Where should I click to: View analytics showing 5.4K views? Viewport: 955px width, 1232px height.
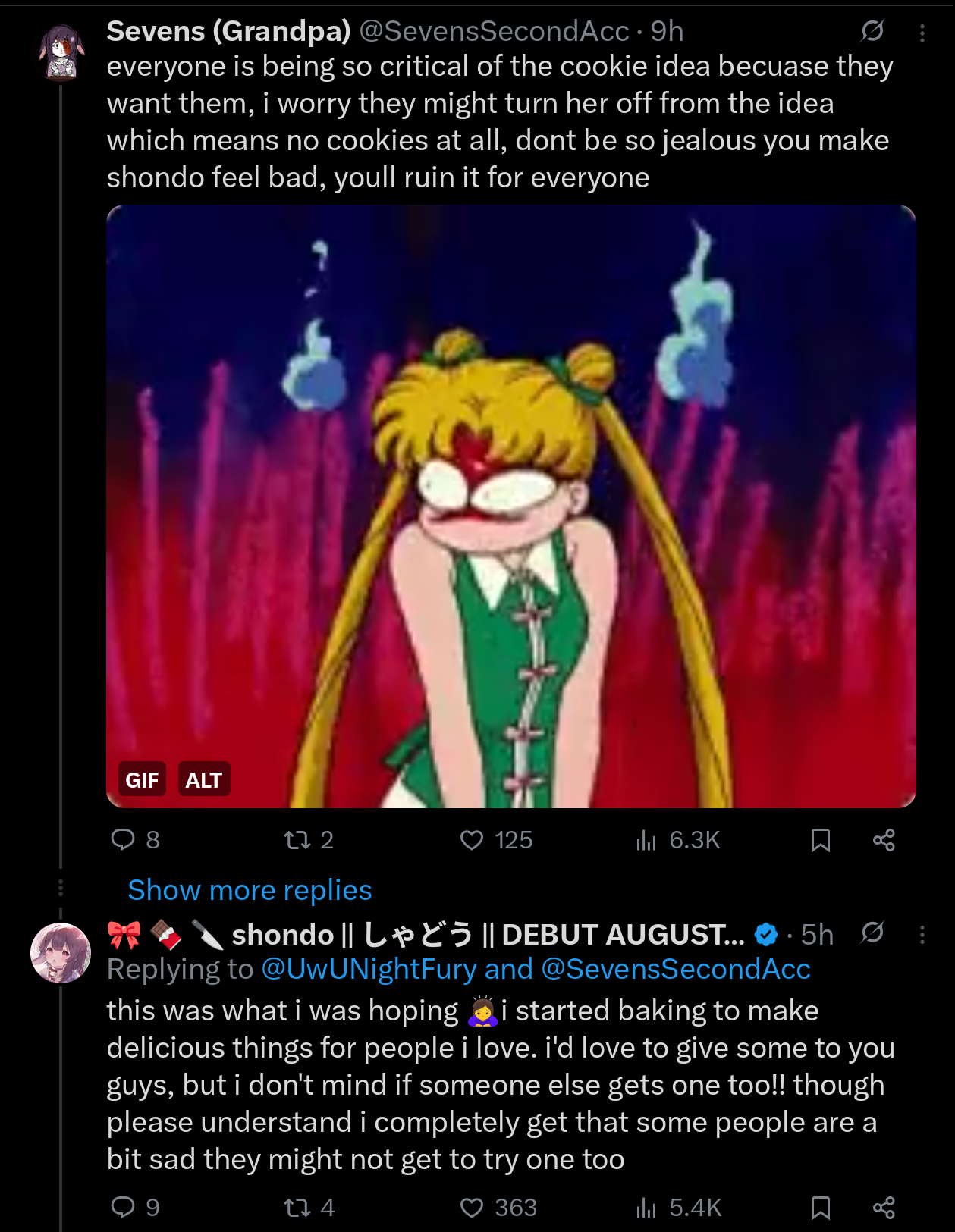pyautogui.click(x=646, y=1207)
